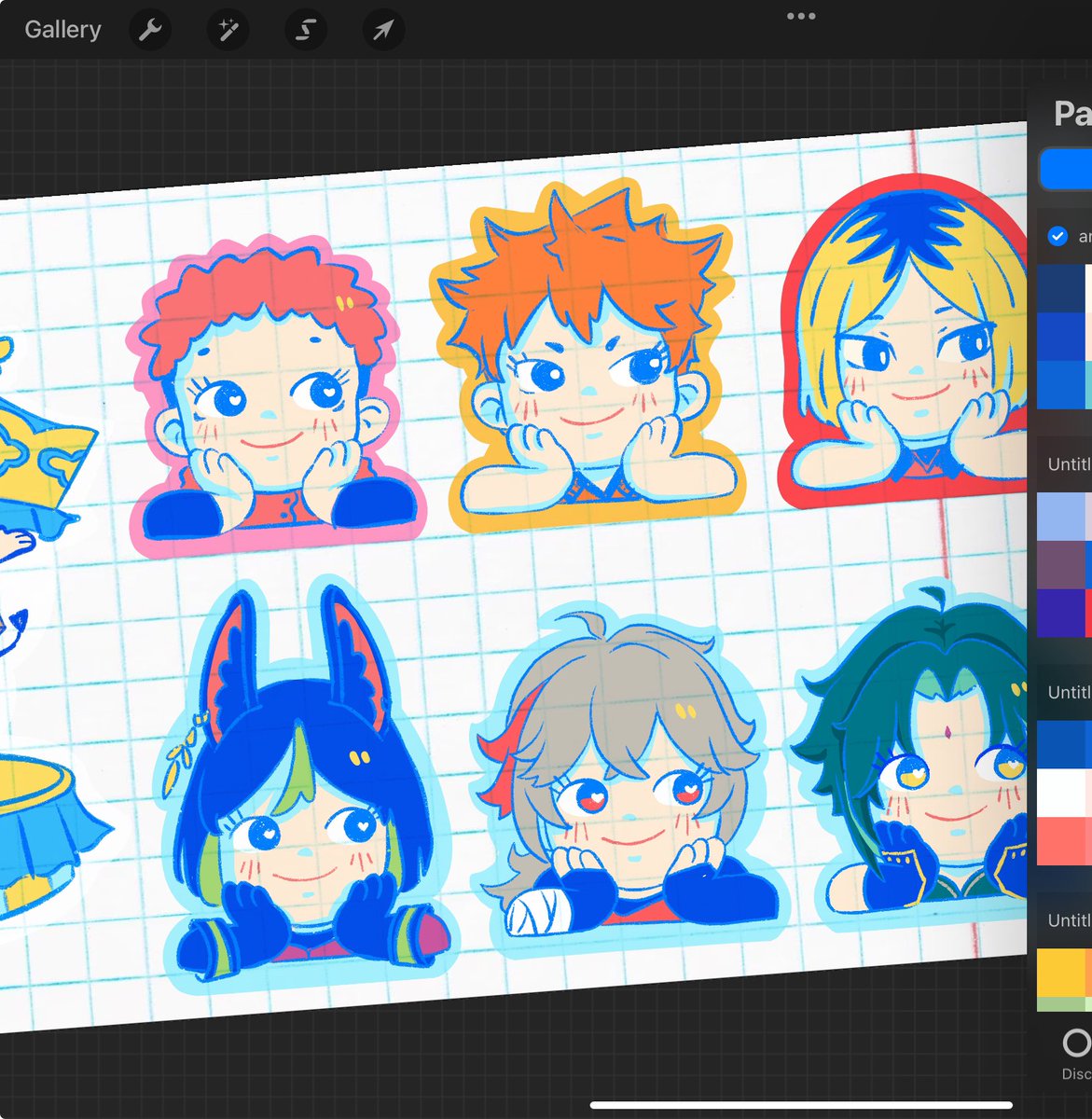Open the Actions wrench menu

click(150, 31)
